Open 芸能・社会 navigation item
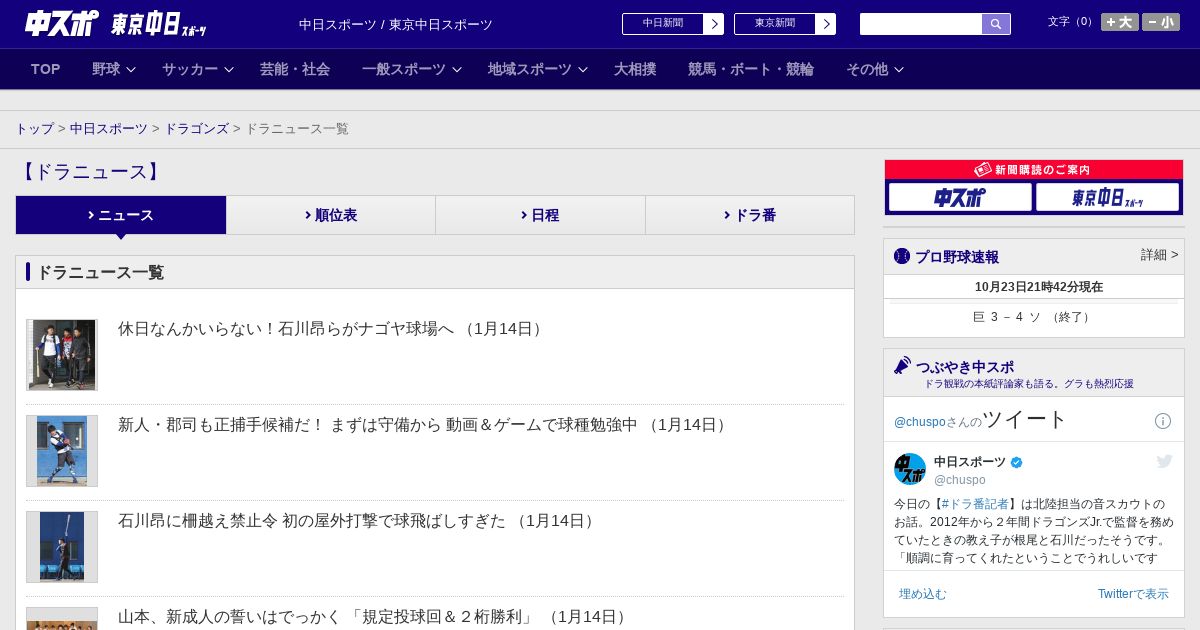 [x=295, y=69]
